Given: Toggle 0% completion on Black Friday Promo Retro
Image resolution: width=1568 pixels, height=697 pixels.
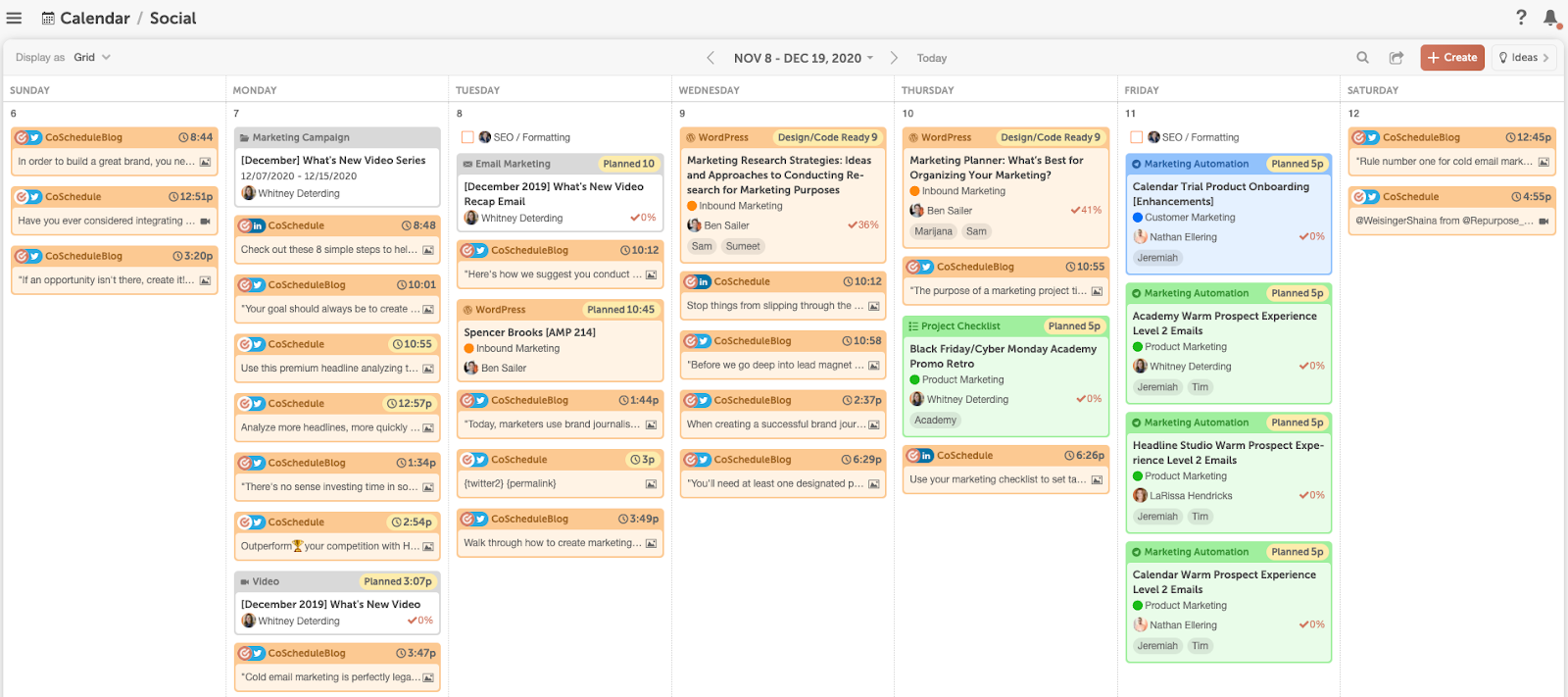Looking at the screenshot, I should 1089,399.
